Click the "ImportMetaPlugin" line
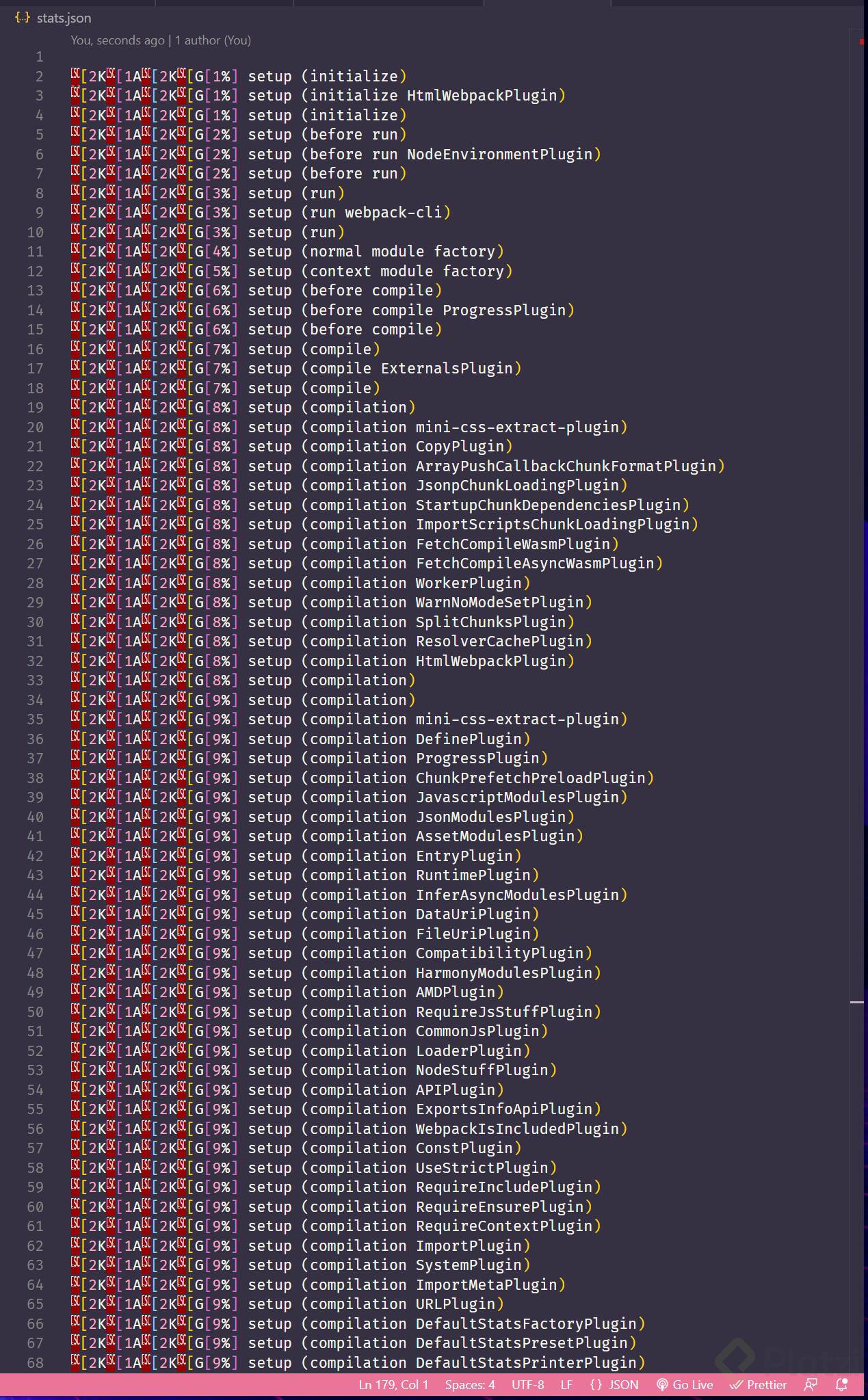Viewport: 868px width, 1400px height. coord(318,1285)
